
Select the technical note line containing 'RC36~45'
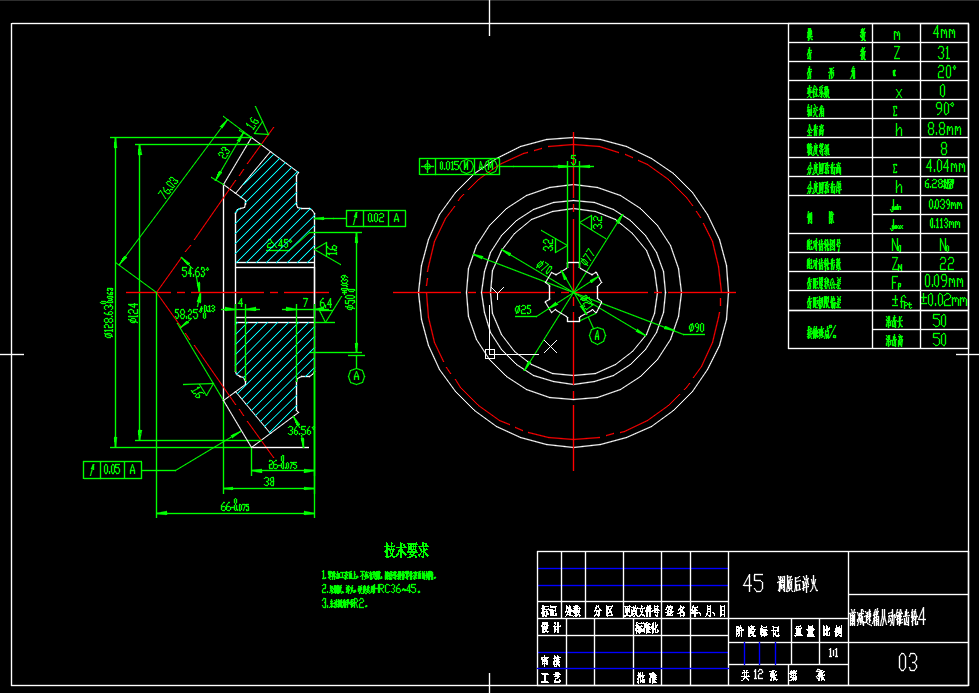pos(371,589)
